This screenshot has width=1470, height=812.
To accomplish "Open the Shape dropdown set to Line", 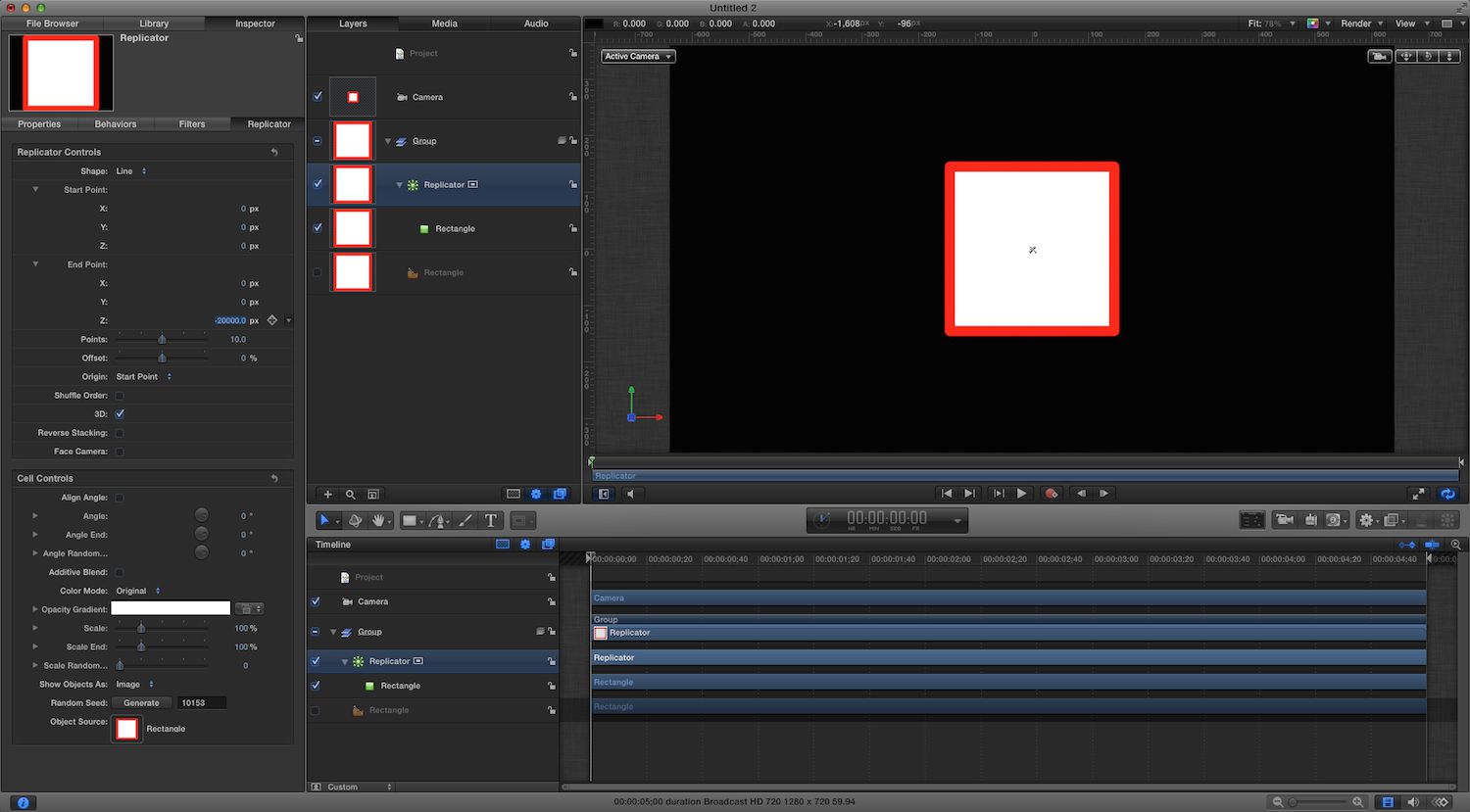I will (x=131, y=171).
